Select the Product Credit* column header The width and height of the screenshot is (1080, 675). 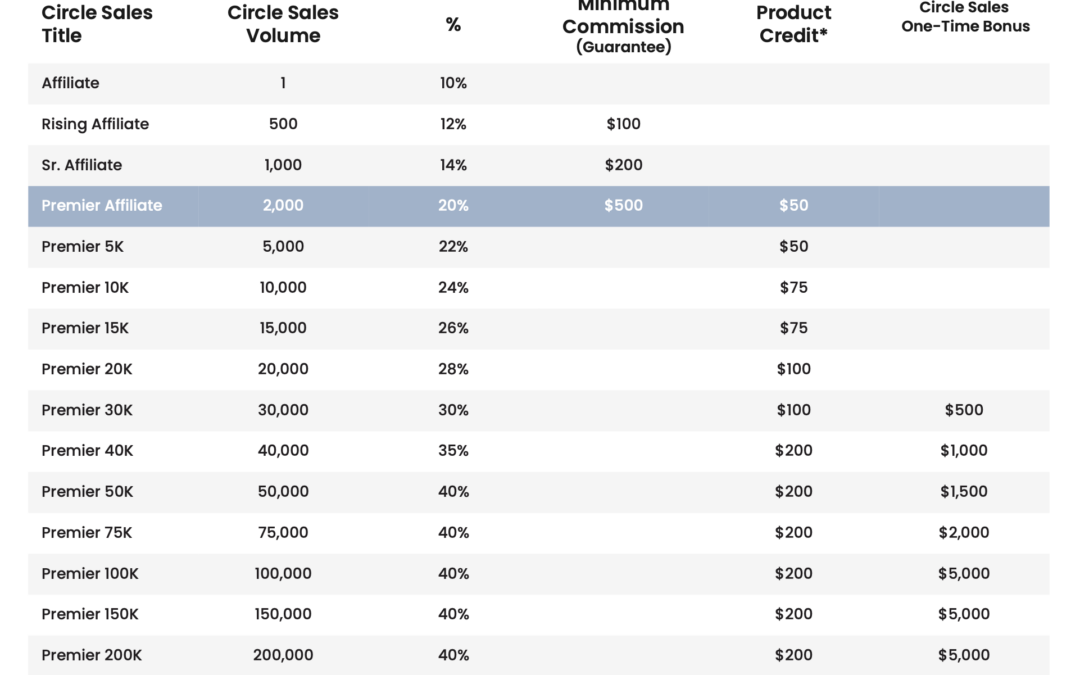793,24
